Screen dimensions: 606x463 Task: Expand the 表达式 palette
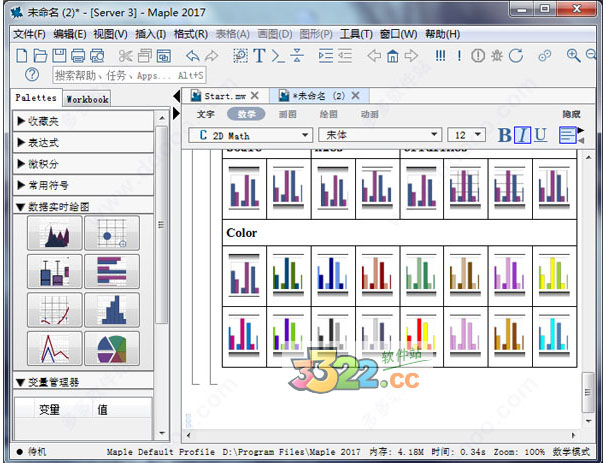click(83, 143)
